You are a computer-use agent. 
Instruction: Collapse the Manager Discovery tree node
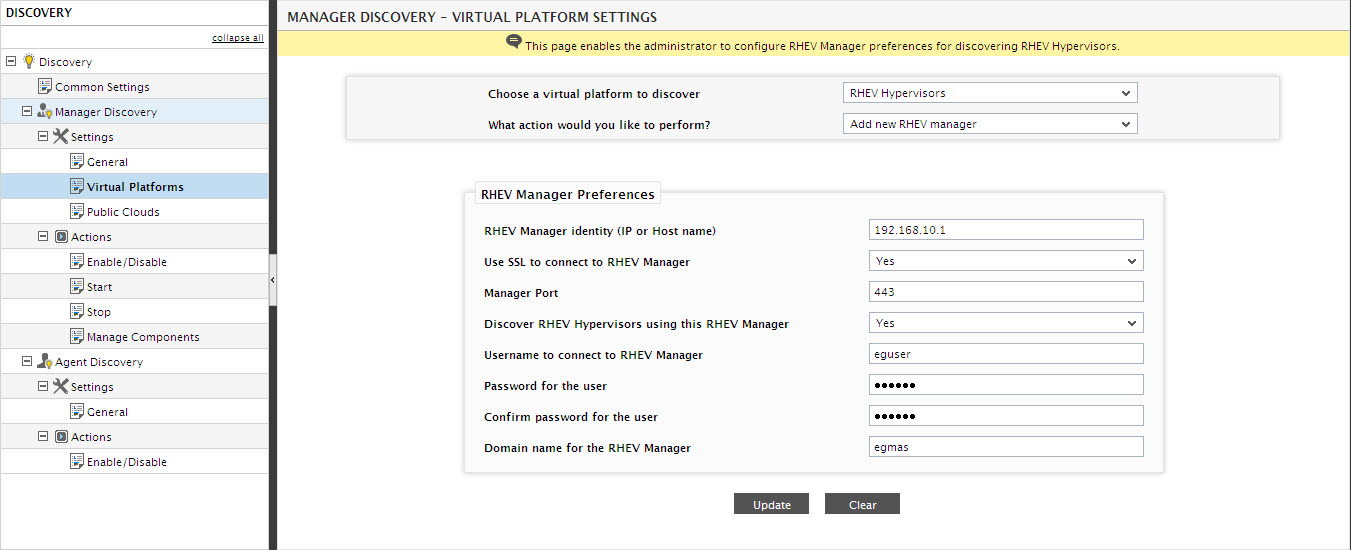[27, 111]
